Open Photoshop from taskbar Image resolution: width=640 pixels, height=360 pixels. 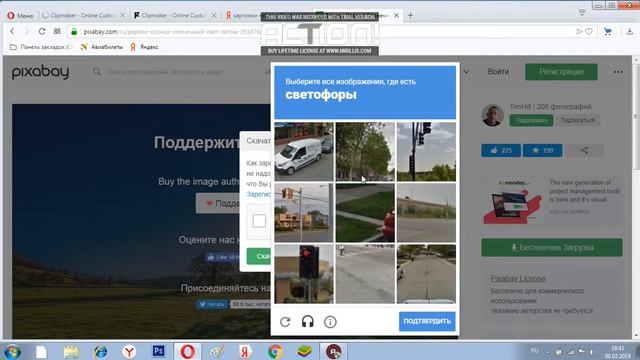158,351
